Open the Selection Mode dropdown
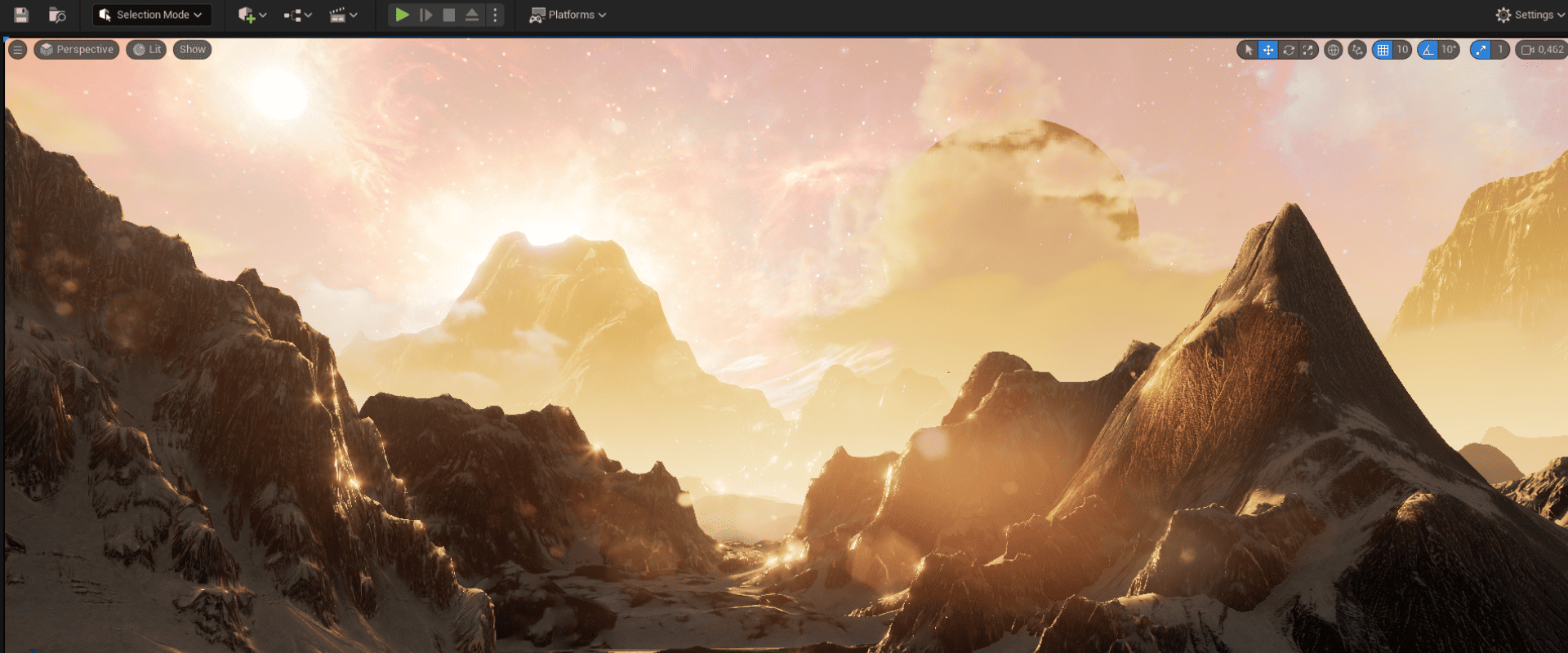 pyautogui.click(x=151, y=15)
